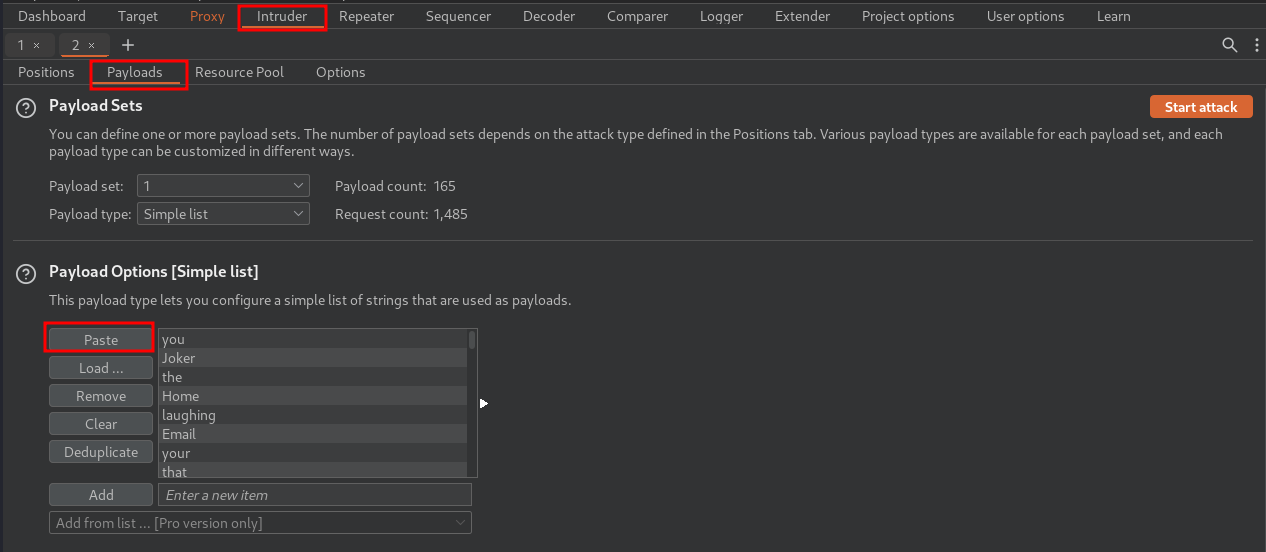Viewport: 1266px width, 552px height.
Task: Switch to the Positions sub-tab
Action: pos(46,72)
